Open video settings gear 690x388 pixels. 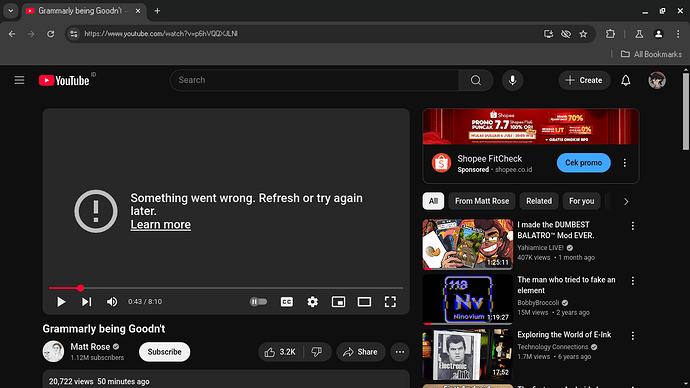click(312, 302)
